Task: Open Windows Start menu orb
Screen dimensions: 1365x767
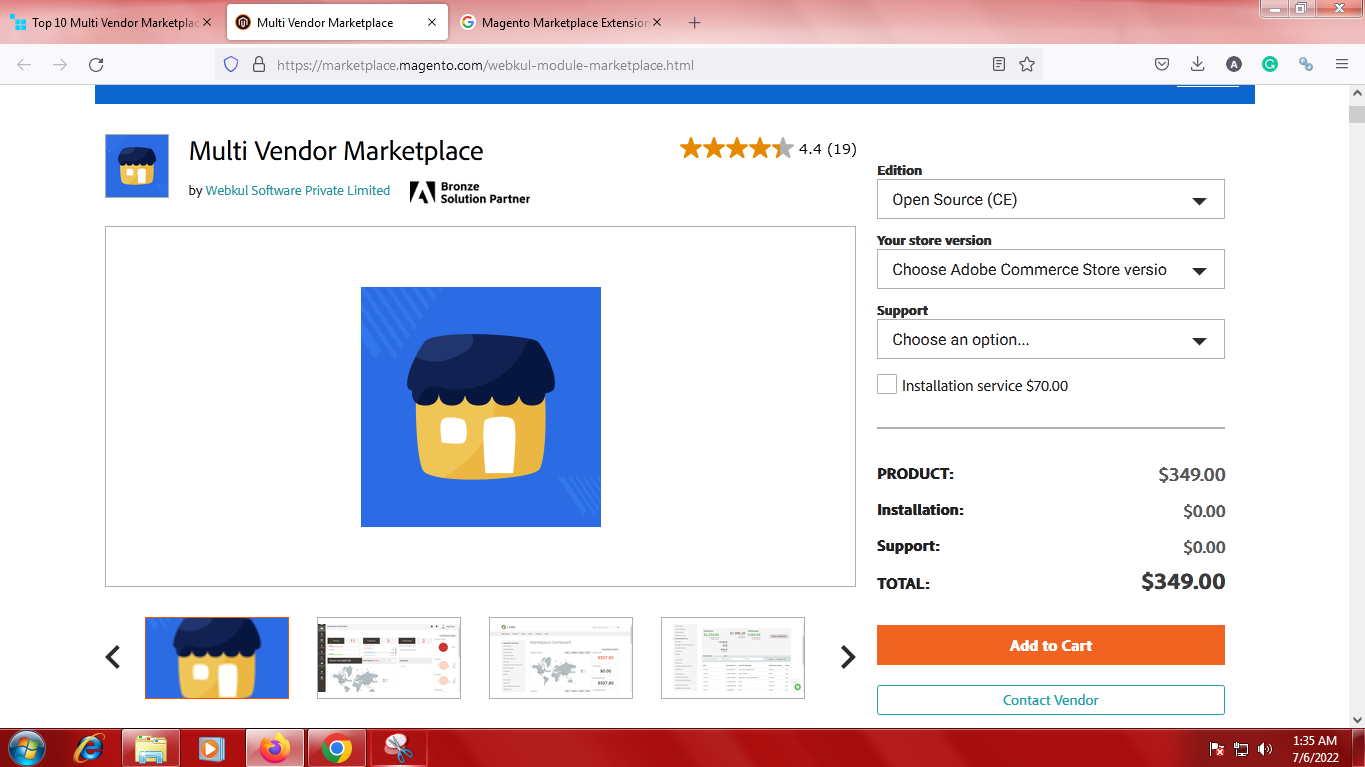Action: coord(26,748)
